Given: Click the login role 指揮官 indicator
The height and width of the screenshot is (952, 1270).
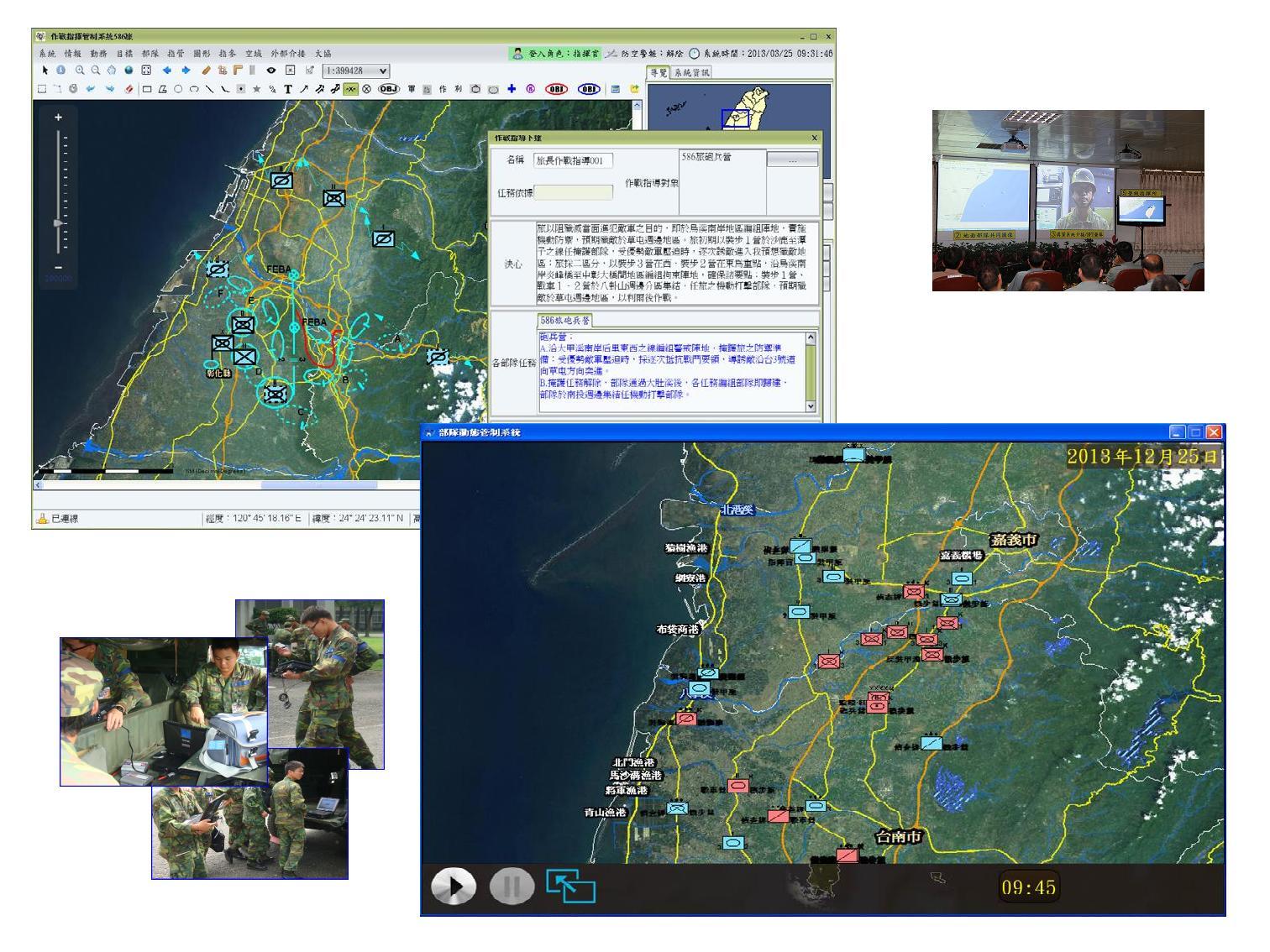Looking at the screenshot, I should (x=555, y=54).
